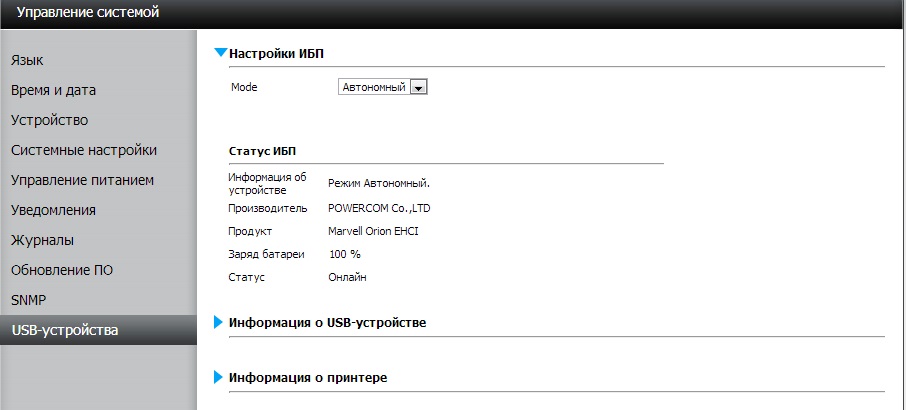
Task: Click the Управление системой header title
Action: pos(88,13)
